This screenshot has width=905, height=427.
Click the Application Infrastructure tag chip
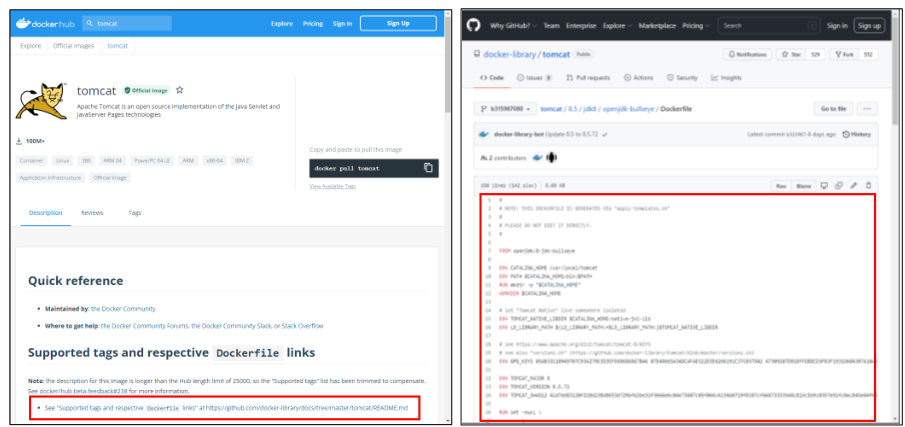click(50, 178)
